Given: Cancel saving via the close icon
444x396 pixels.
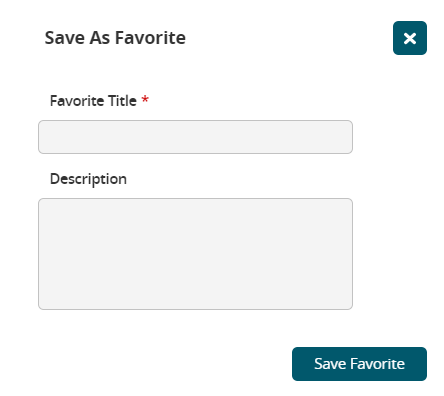Looking at the screenshot, I should 410,38.
